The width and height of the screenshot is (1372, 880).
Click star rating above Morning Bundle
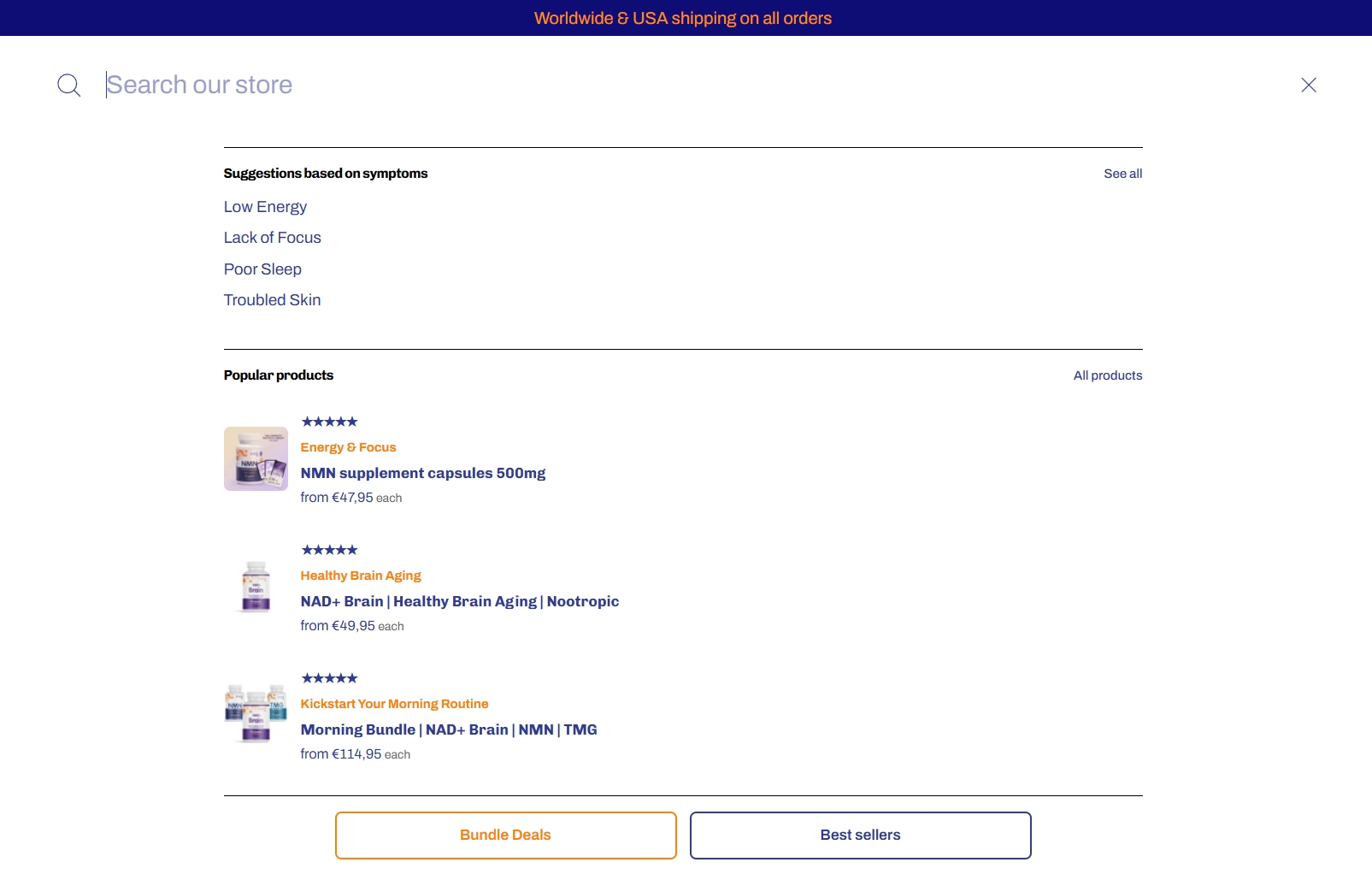pos(329,678)
